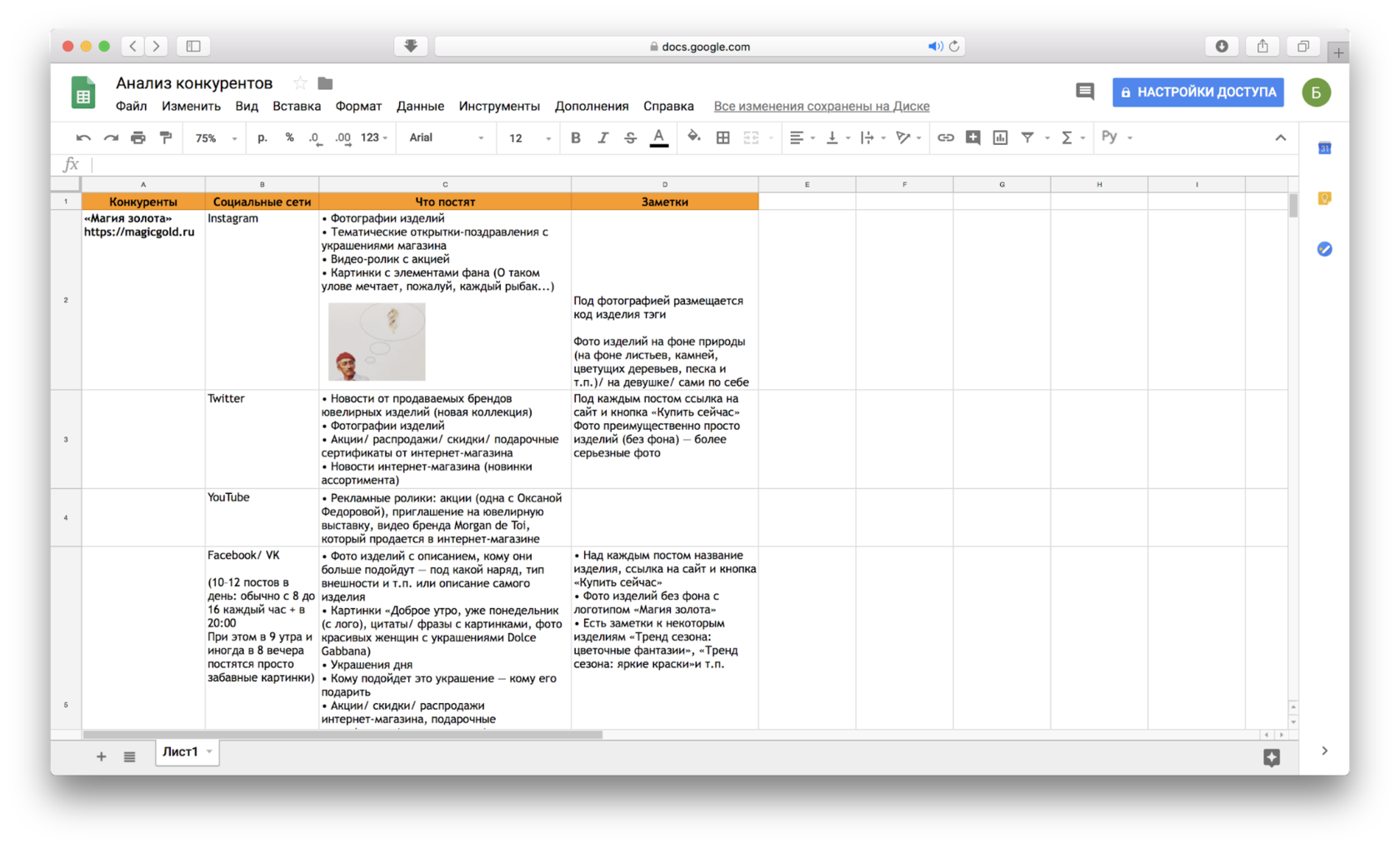The width and height of the screenshot is (1400, 848).
Task: Add a new sheet with plus
Action: [x=101, y=756]
